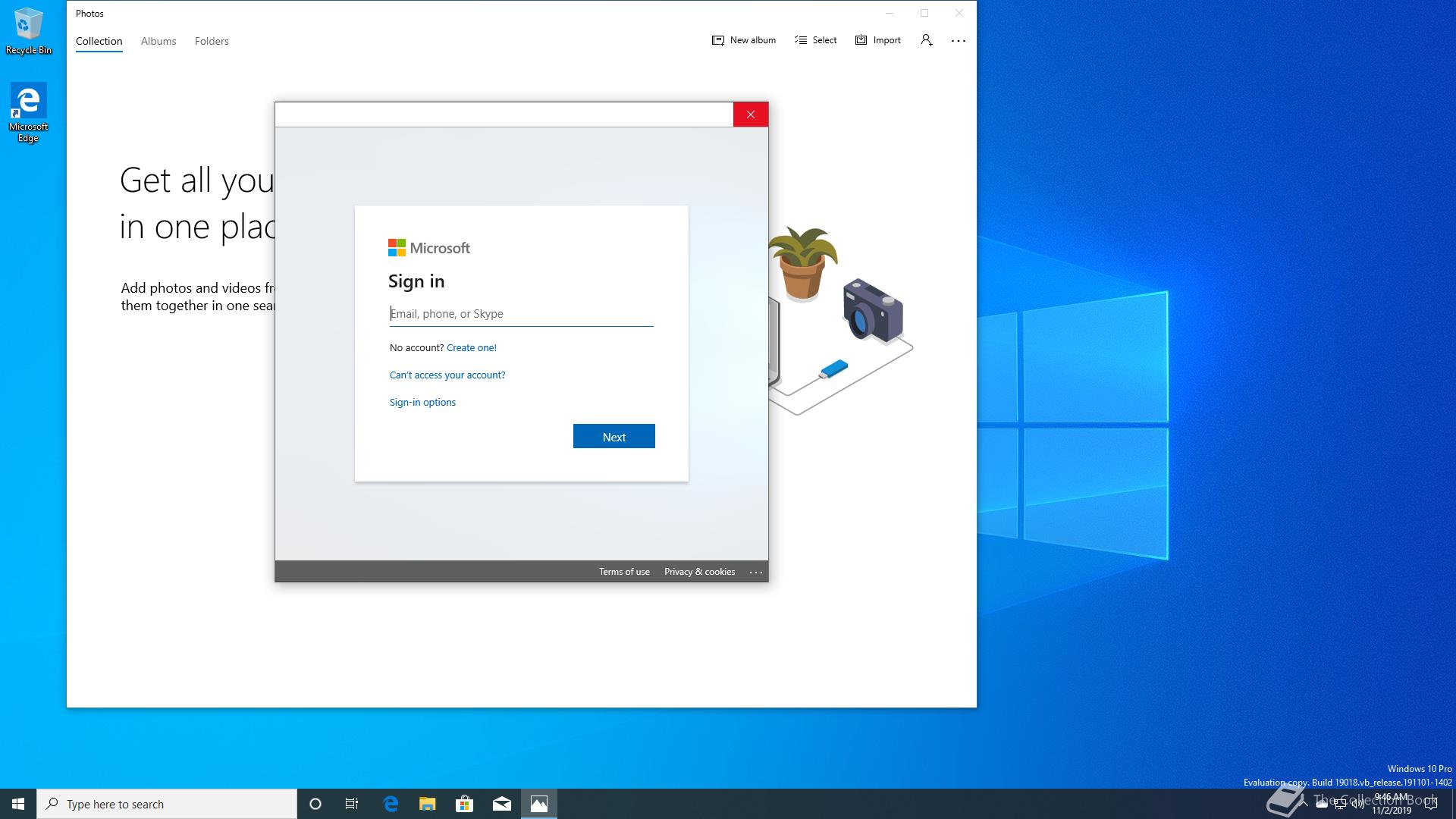Open the Mail app from the taskbar
This screenshot has width=1456, height=819.
502,804
